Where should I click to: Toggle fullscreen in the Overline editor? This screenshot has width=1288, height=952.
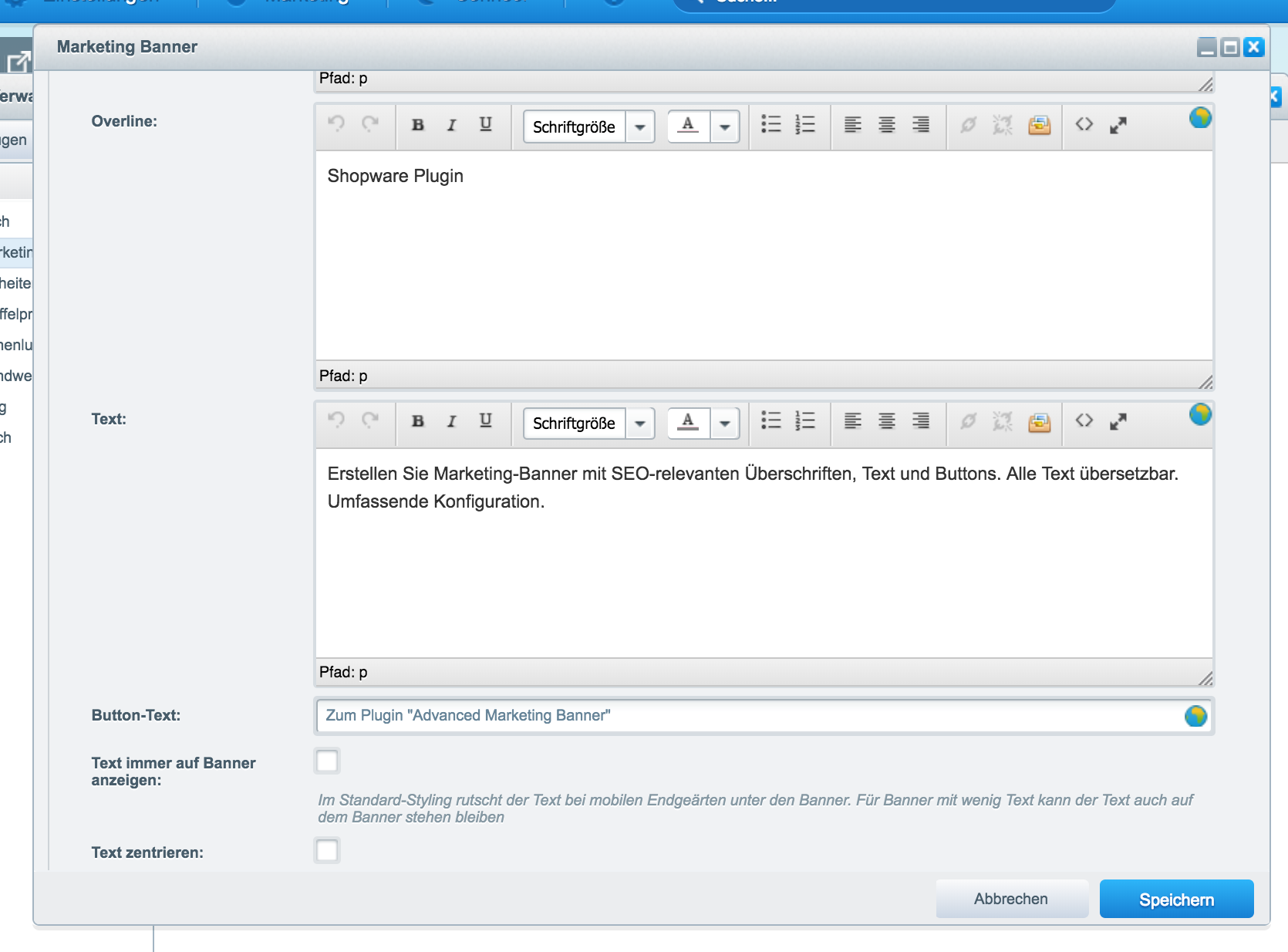pyautogui.click(x=1118, y=125)
